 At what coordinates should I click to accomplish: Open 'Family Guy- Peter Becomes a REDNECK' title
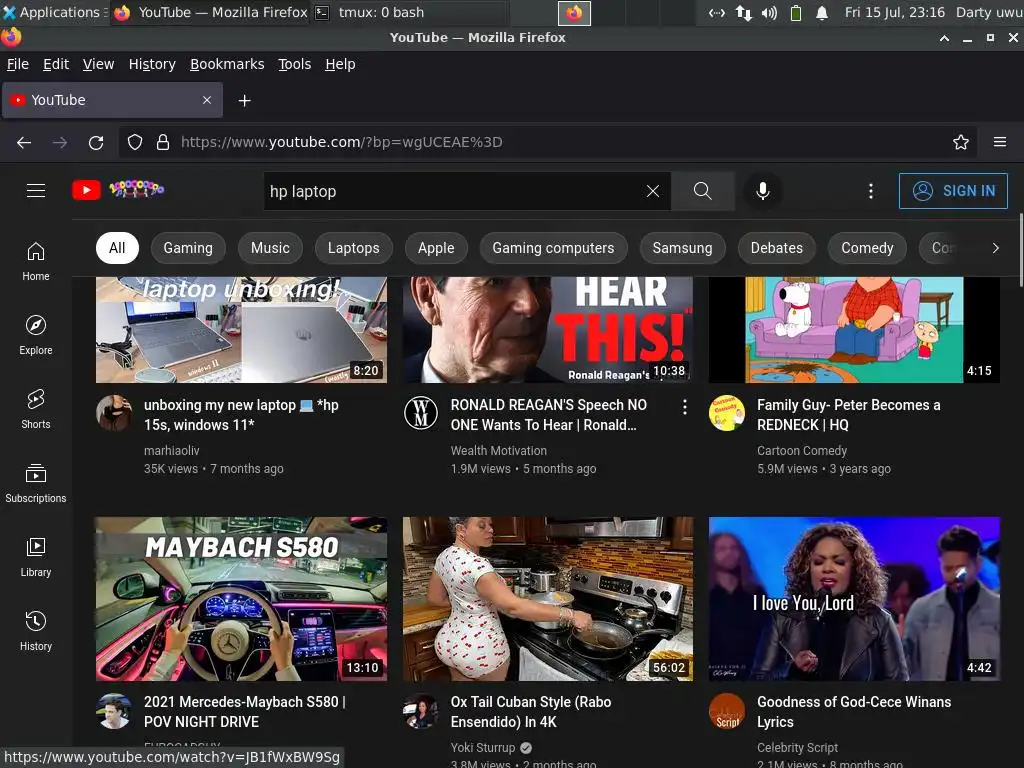848,415
